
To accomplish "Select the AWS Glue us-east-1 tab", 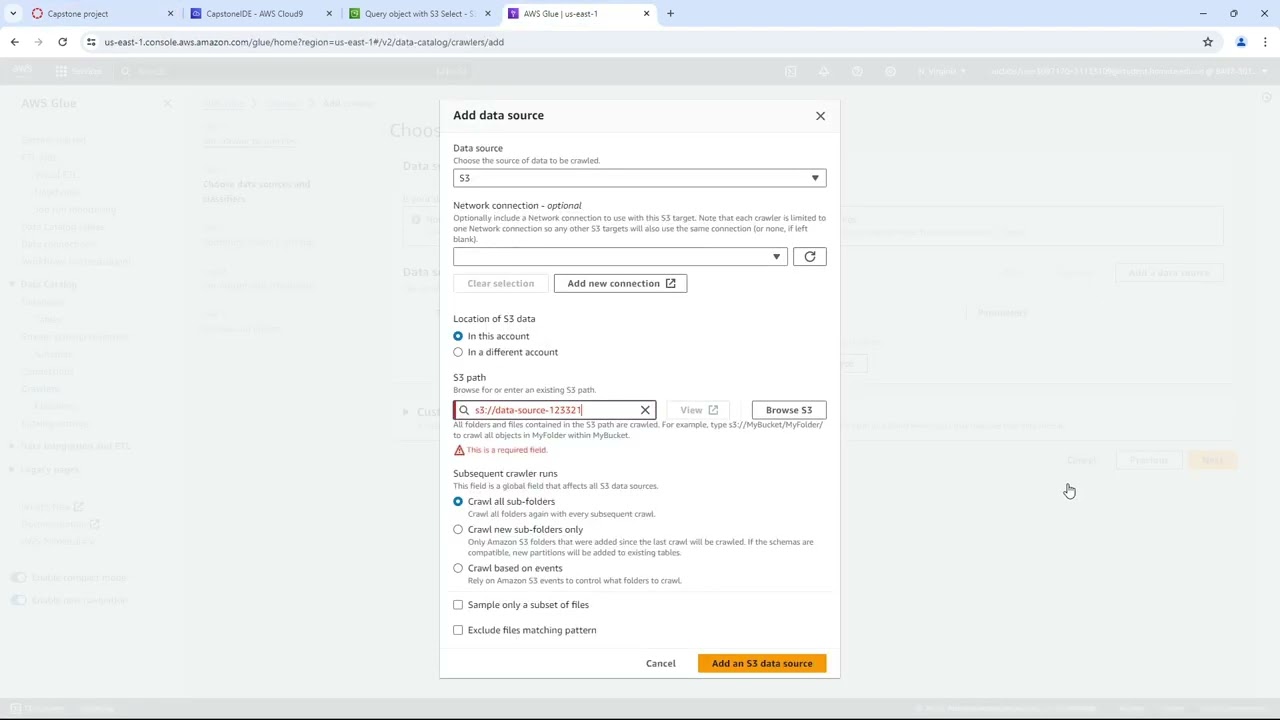I will click(576, 14).
